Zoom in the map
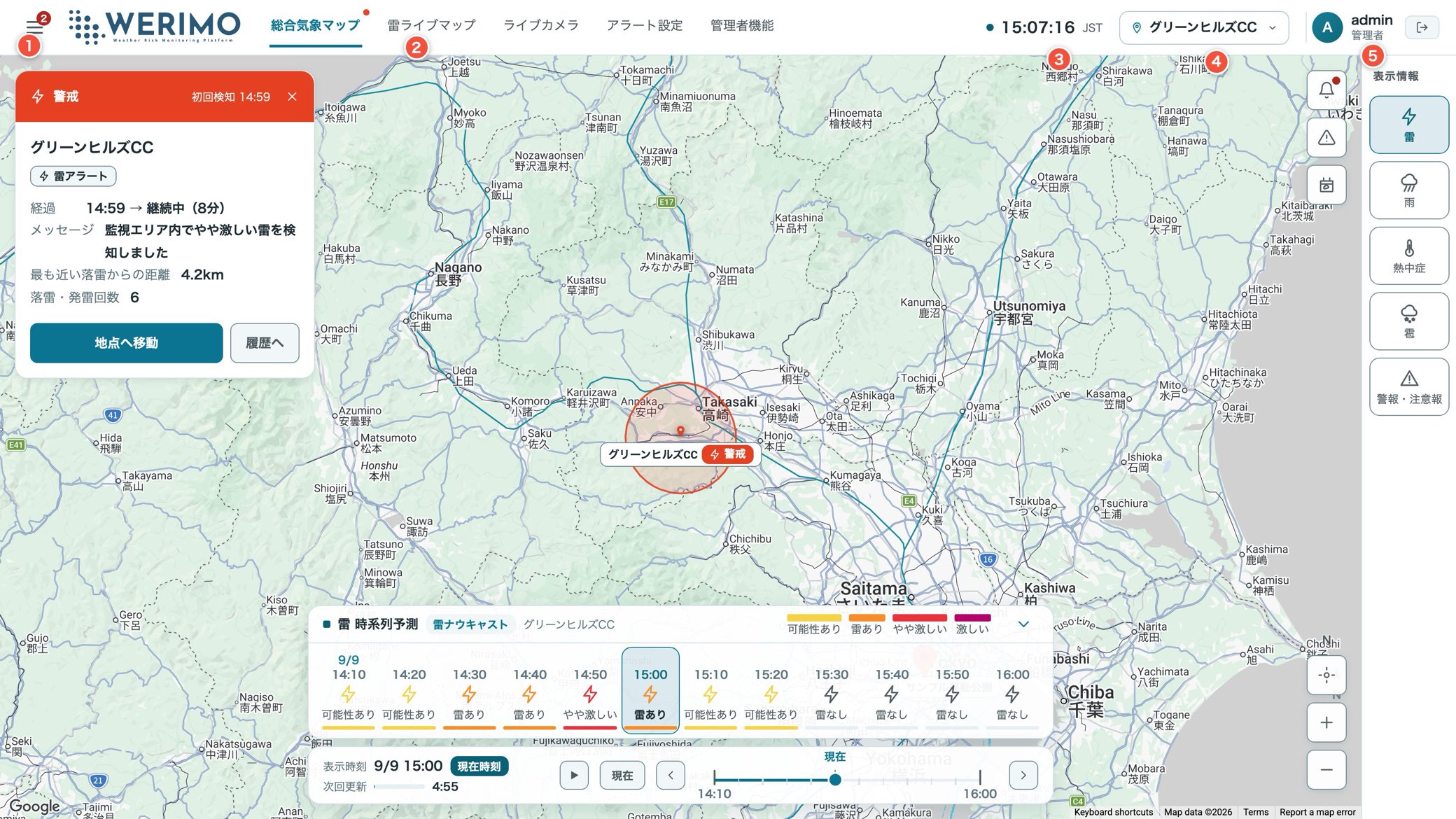Image resolution: width=1456 pixels, height=819 pixels. pyautogui.click(x=1326, y=722)
